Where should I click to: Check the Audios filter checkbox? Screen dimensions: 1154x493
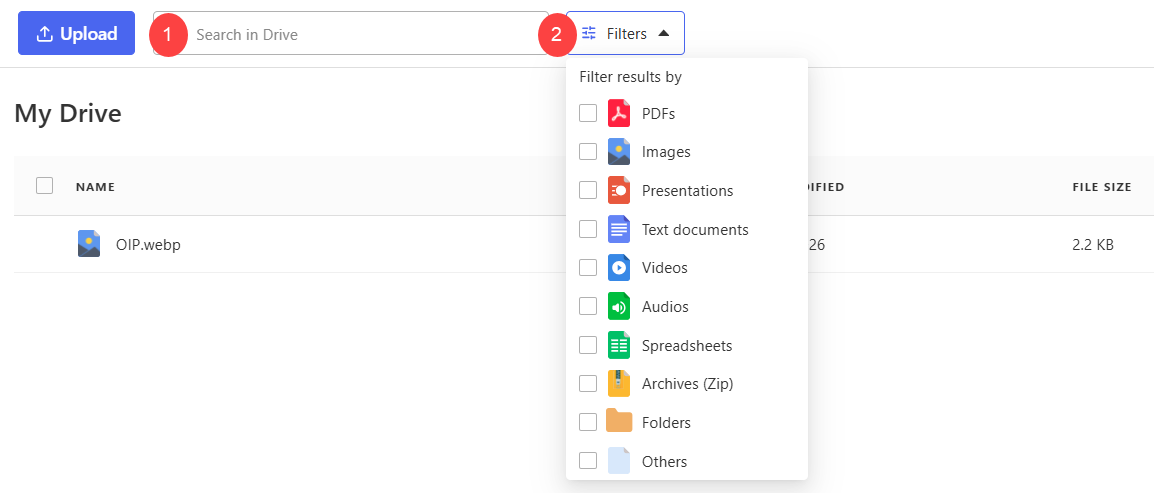587,306
